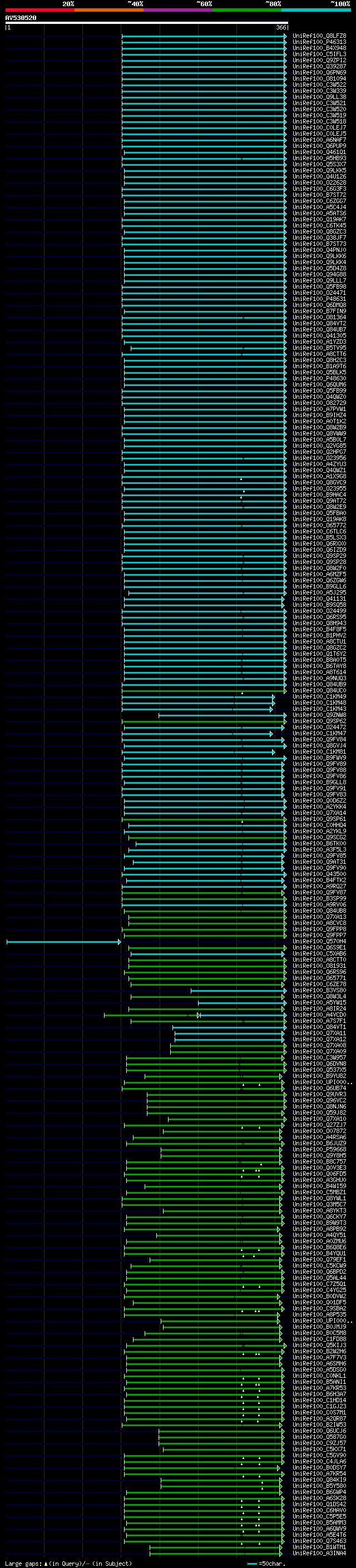Click the cyan alignment bar for UniRef100_Q8LFZ8
Screen dimensions: 356x1568
204,36
